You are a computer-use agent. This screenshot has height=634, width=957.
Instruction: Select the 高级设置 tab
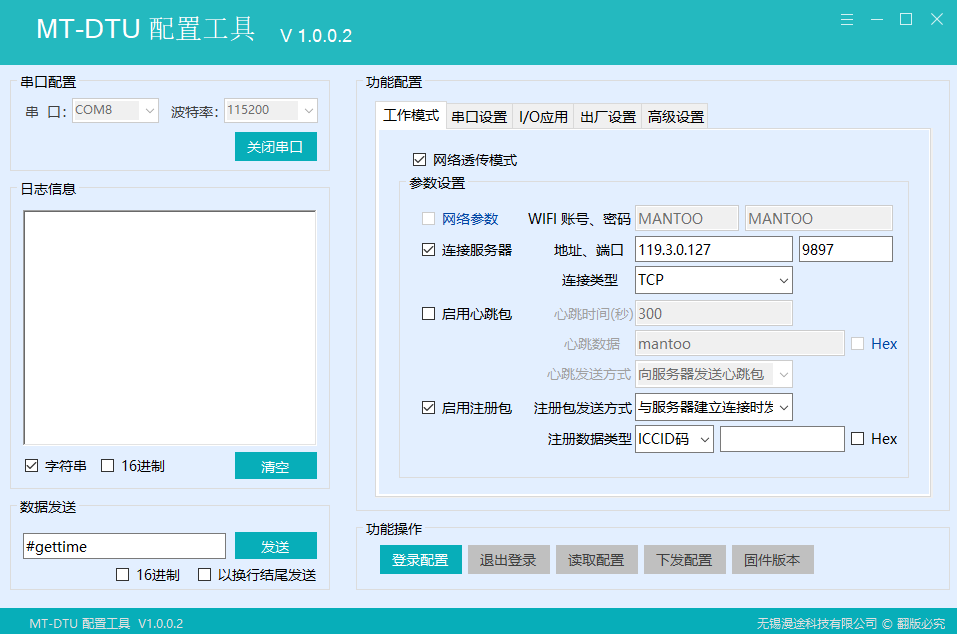coord(676,117)
